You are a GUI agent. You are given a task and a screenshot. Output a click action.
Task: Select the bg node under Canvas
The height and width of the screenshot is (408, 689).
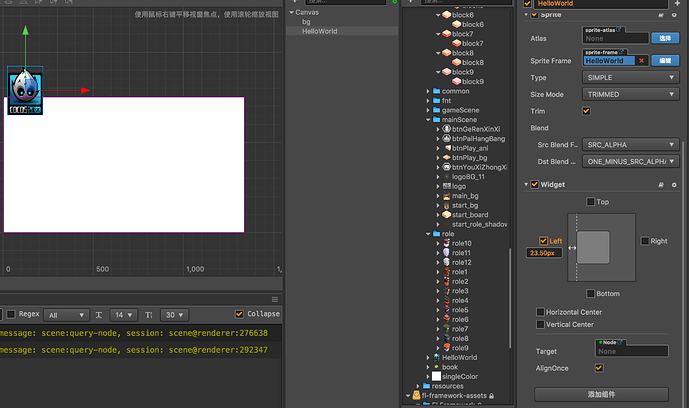[x=307, y=21]
